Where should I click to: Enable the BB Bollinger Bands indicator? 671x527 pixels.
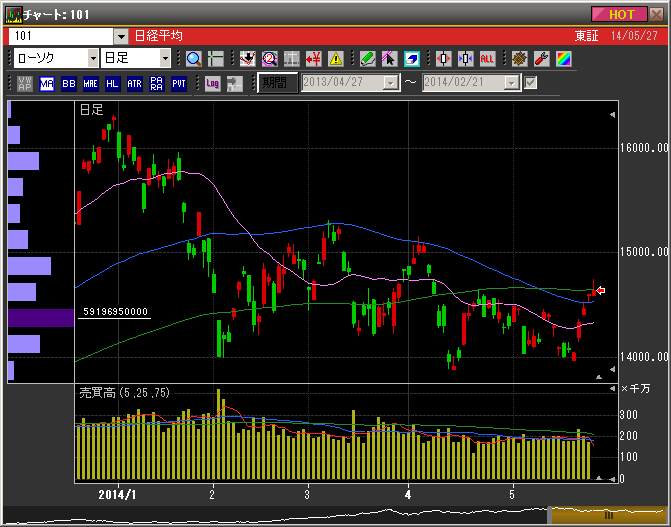pyautogui.click(x=69, y=84)
